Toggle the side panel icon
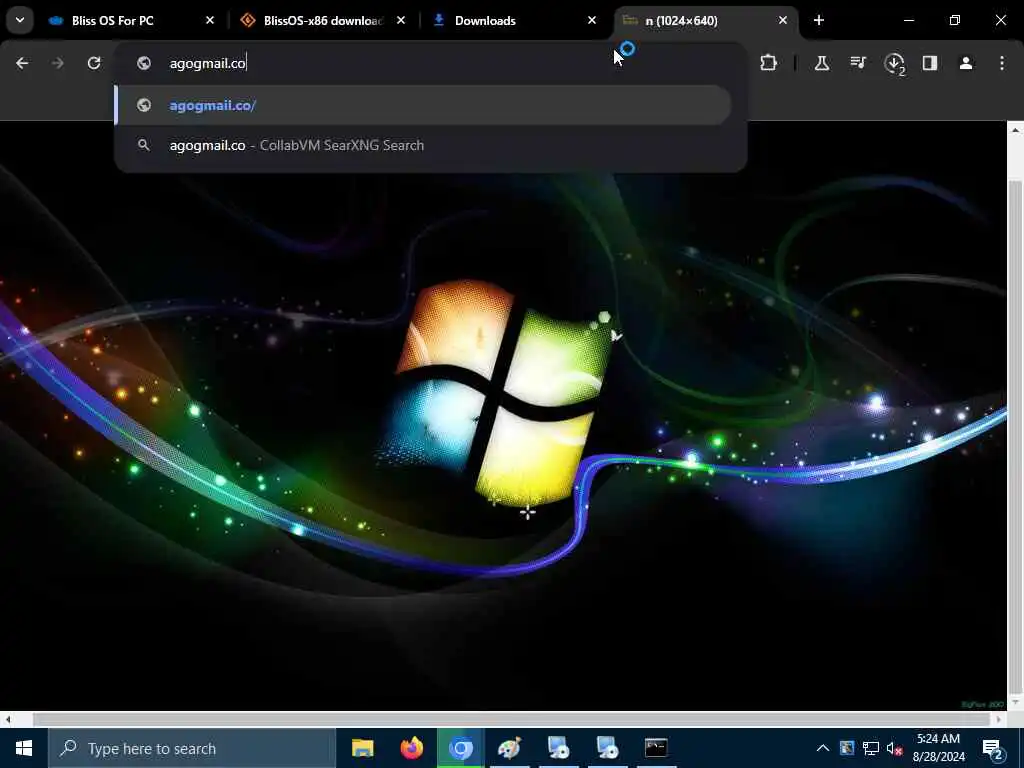Screen dimensions: 1024x768 pos(930,63)
